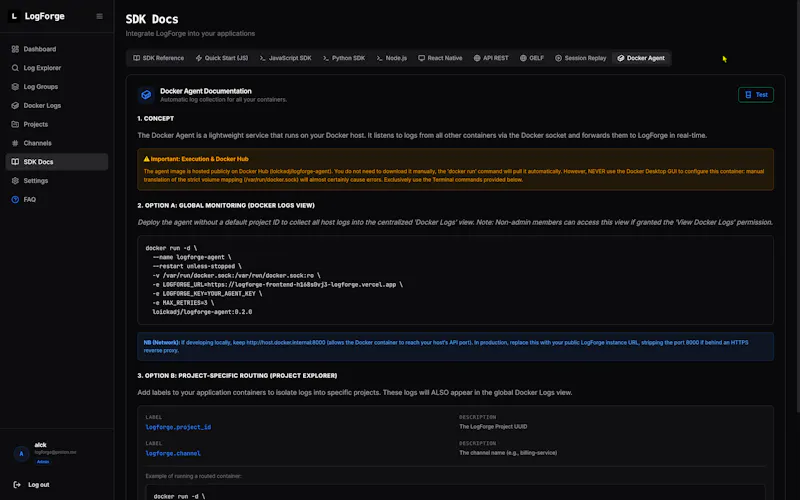Navigate to Docker Logs
This screenshot has height=500, width=800.
(57, 106)
